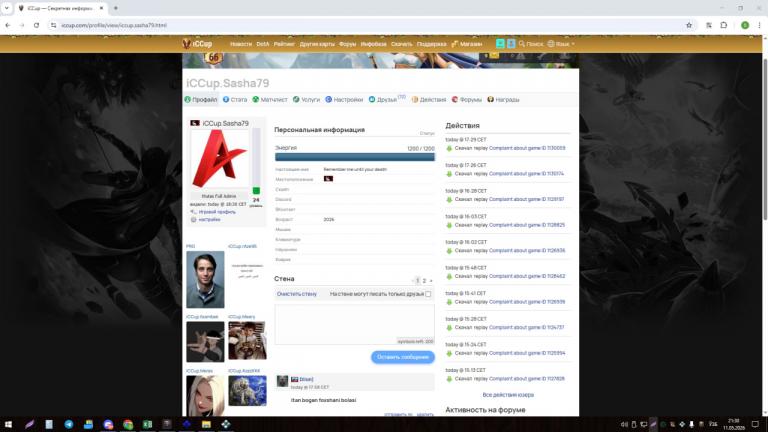Click the gear icon next to настройки
768x432 pixels.
point(193,219)
